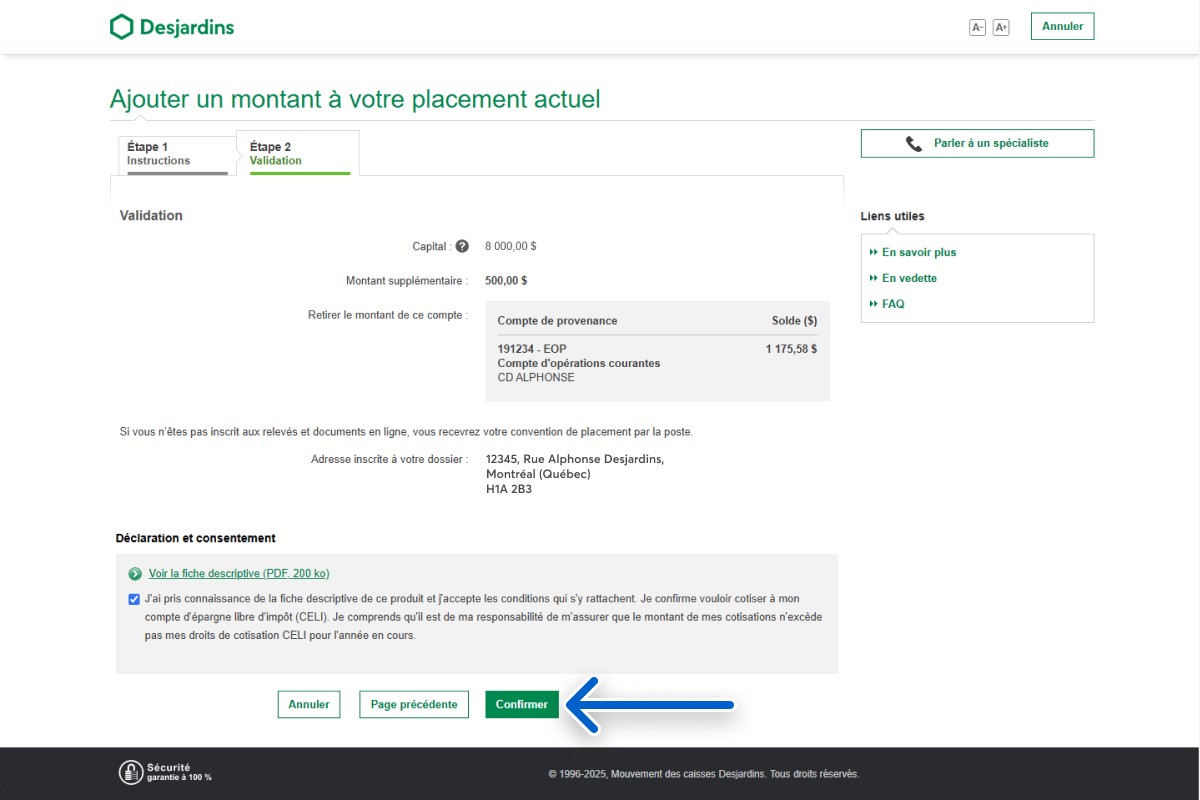The width and height of the screenshot is (1200, 800).
Task: Open Voir la fiche descriptive PDF link
Action: point(239,574)
